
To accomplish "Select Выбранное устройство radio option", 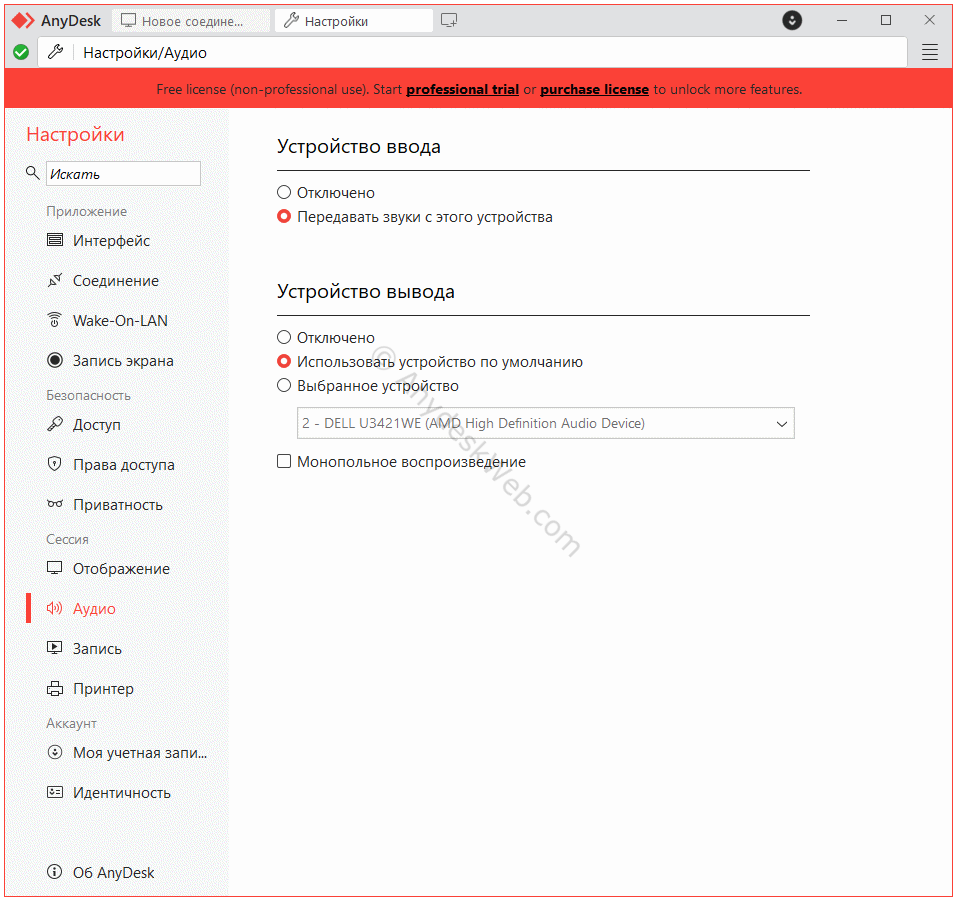I will tap(284, 386).
